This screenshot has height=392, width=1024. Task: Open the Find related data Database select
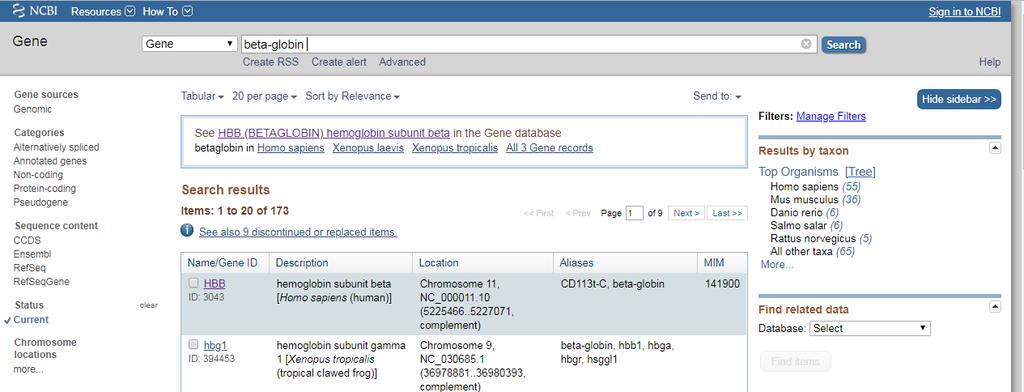tap(870, 329)
